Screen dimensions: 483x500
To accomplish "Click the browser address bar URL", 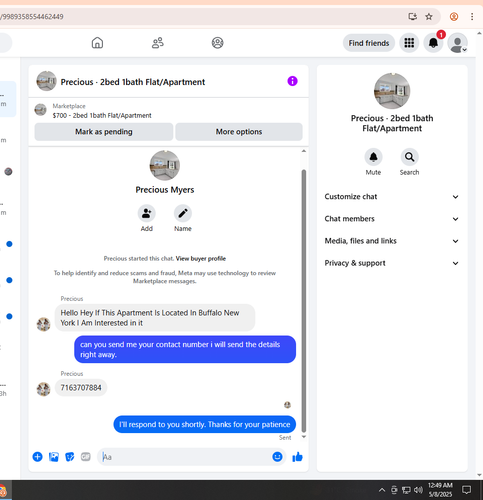I will pyautogui.click(x=32, y=16).
